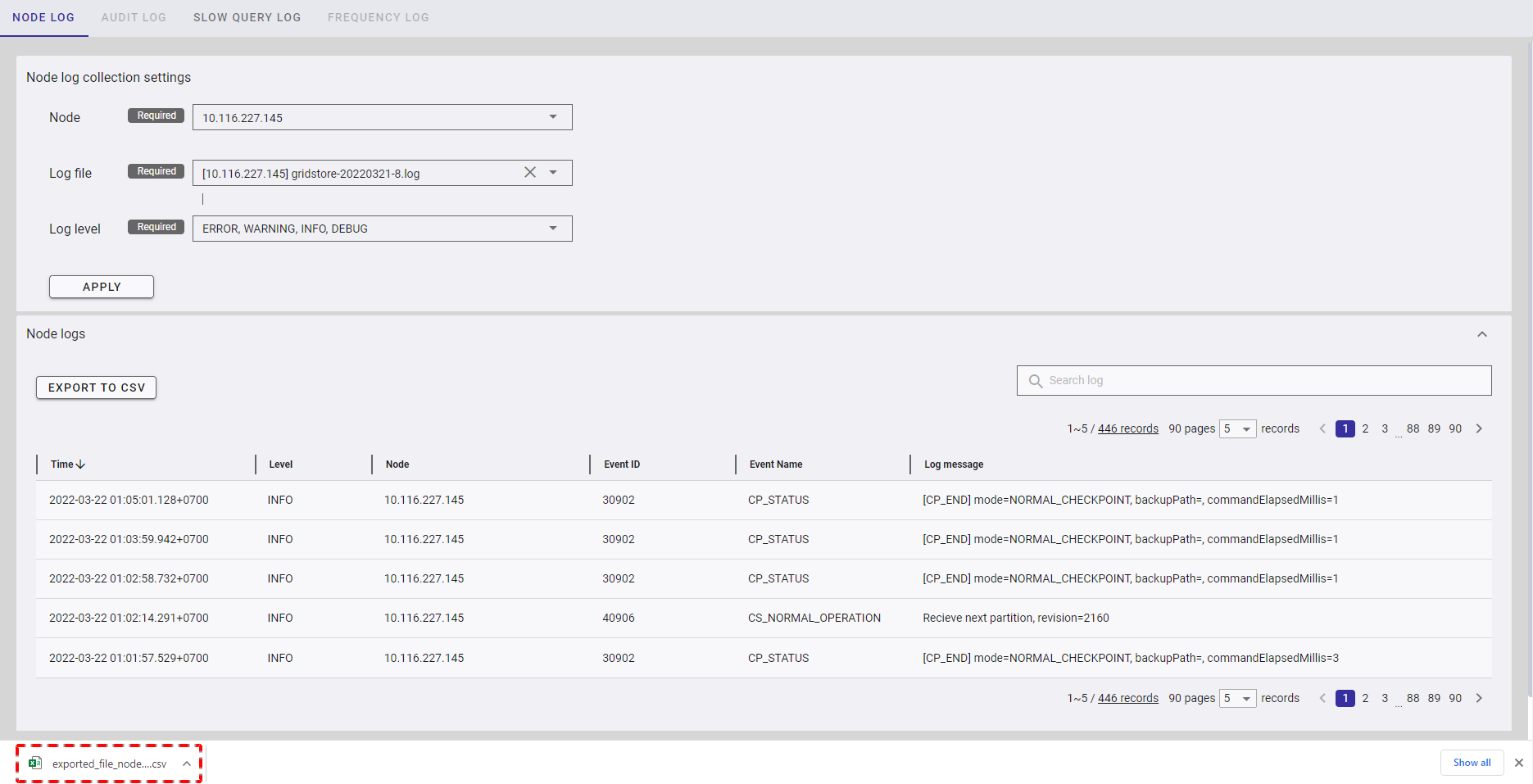The height and width of the screenshot is (784, 1533).
Task: Go to next page using top pagination arrow
Action: pyautogui.click(x=1479, y=428)
